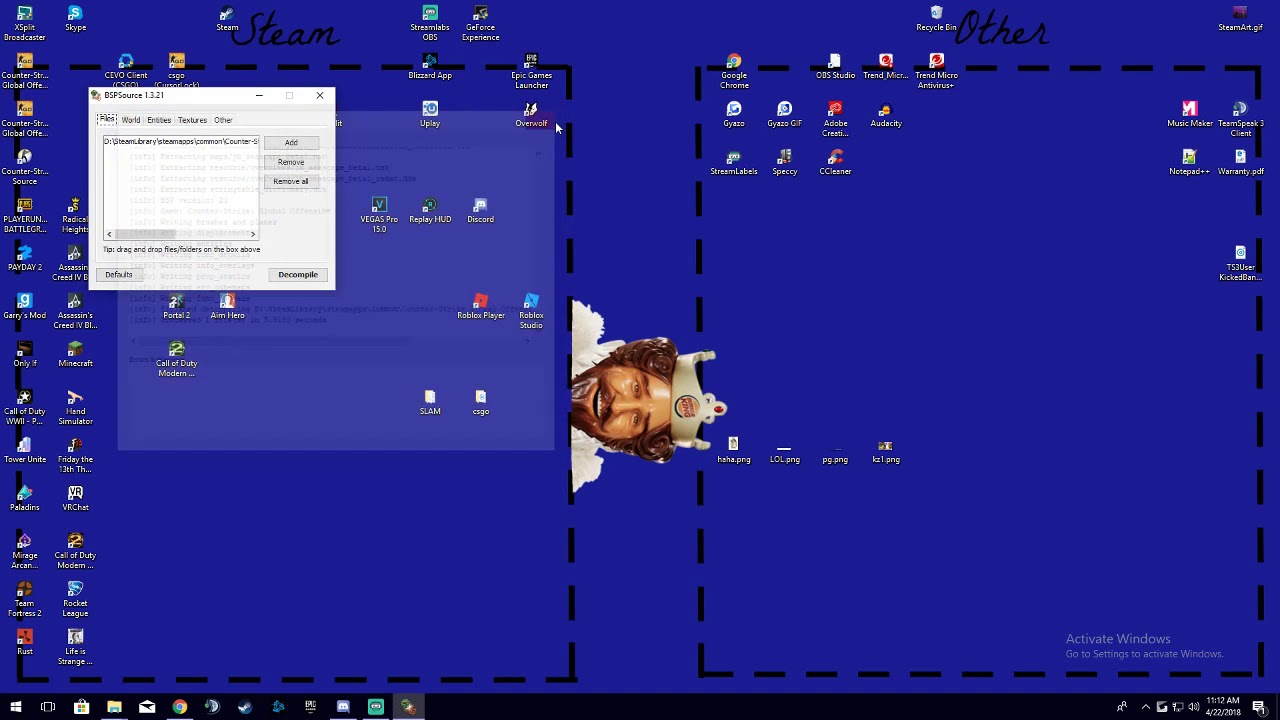1280x720 pixels.
Task: Click the taskbar volume icon
Action: point(1193,707)
